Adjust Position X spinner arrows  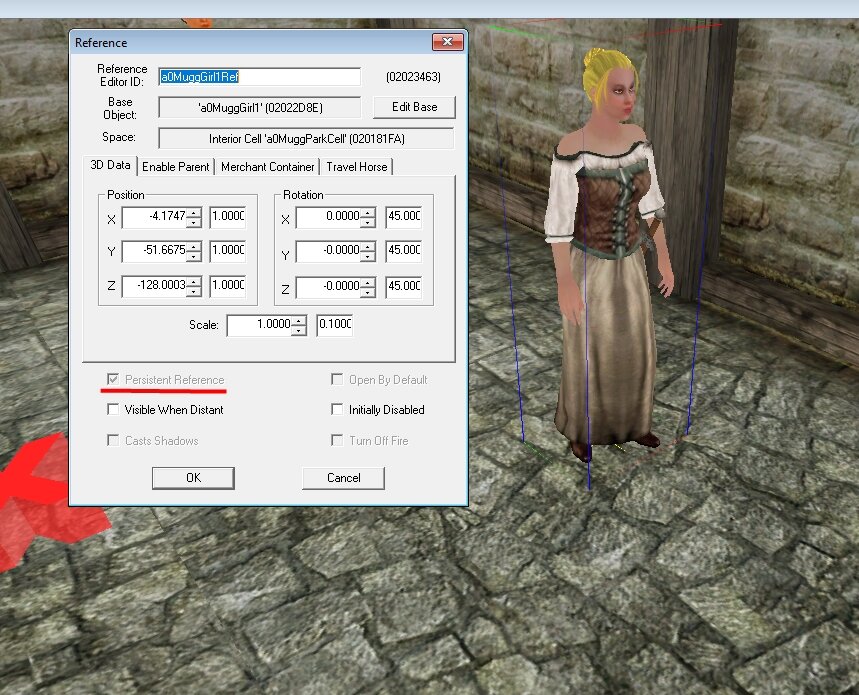[x=194, y=217]
